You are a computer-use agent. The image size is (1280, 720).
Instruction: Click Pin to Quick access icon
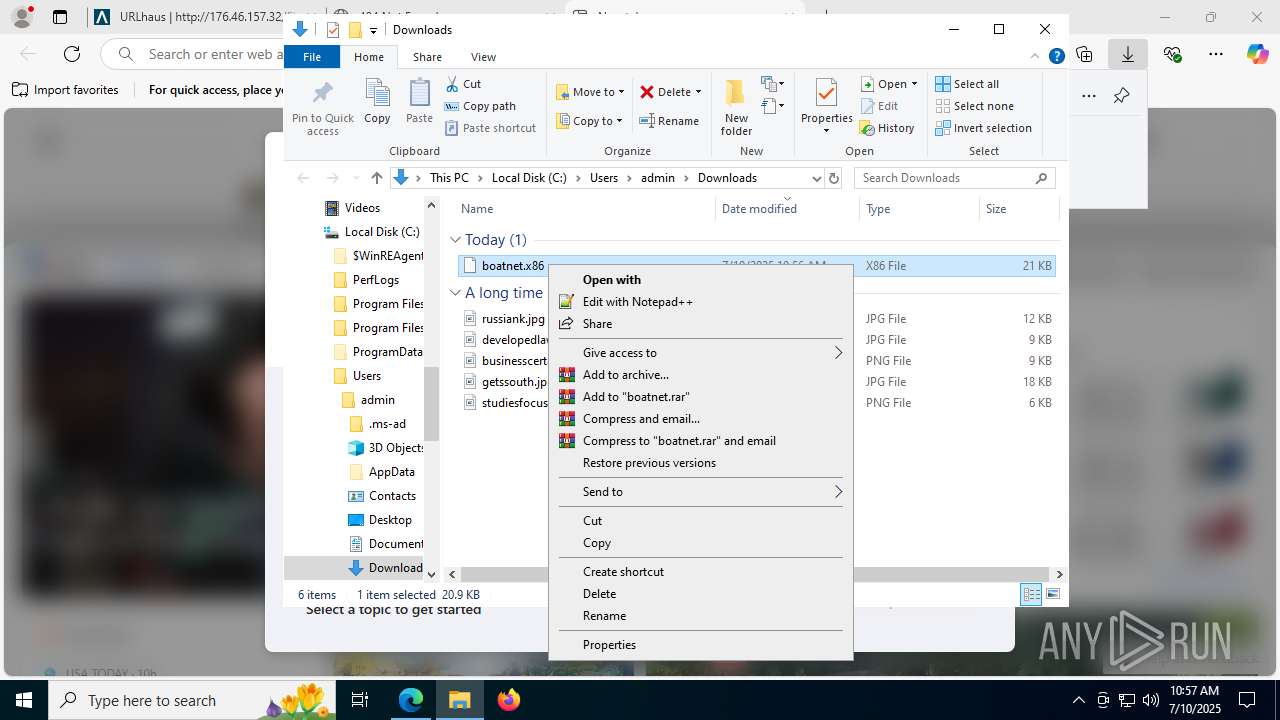click(322, 107)
